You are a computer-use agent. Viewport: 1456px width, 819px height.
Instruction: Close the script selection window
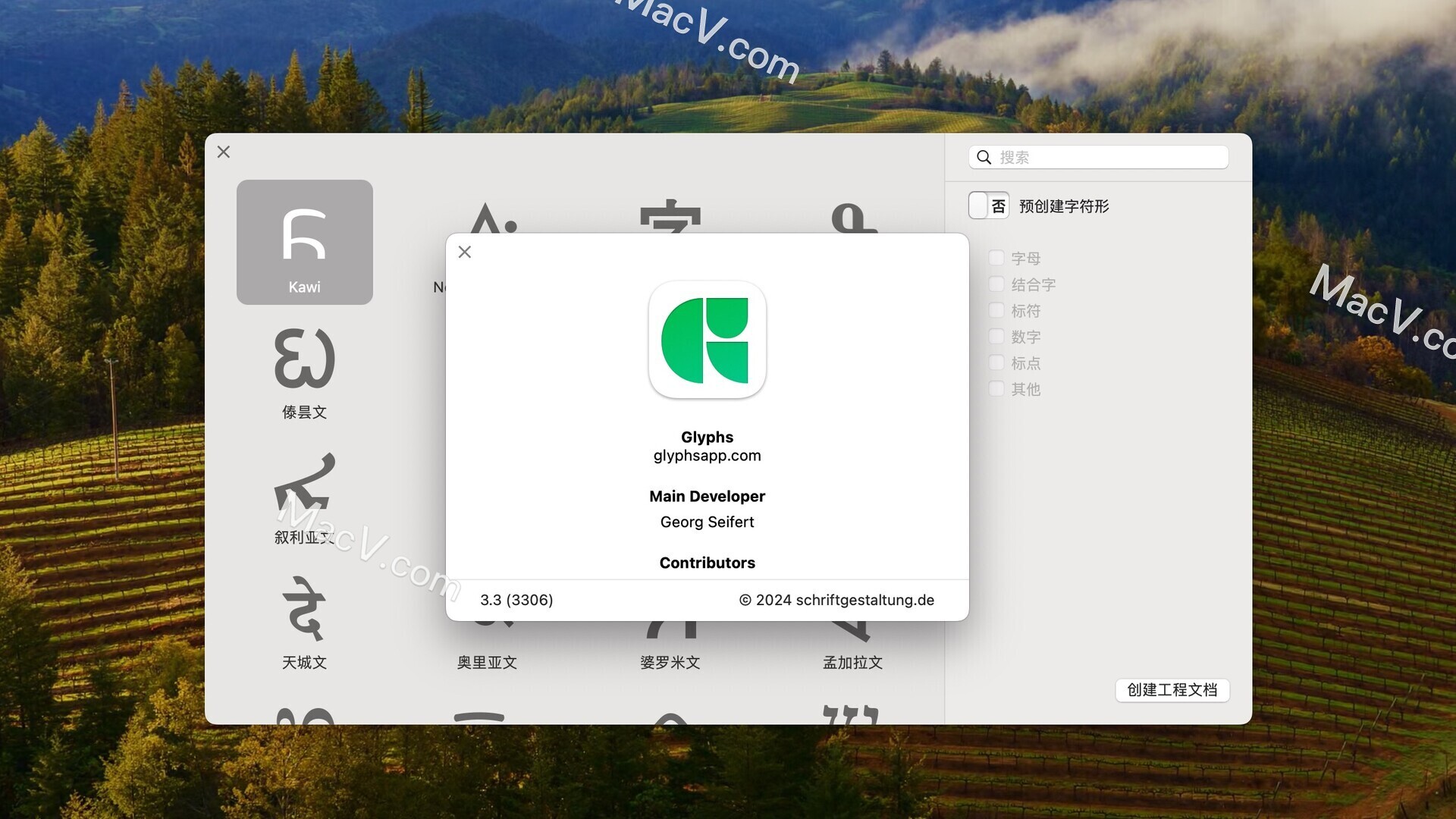click(x=224, y=152)
